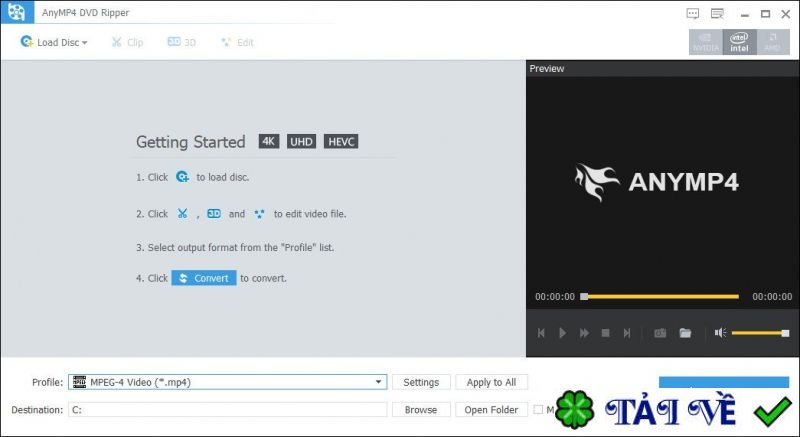Toggle NVIDIA acceleration
800x437 pixels.
click(x=706, y=42)
